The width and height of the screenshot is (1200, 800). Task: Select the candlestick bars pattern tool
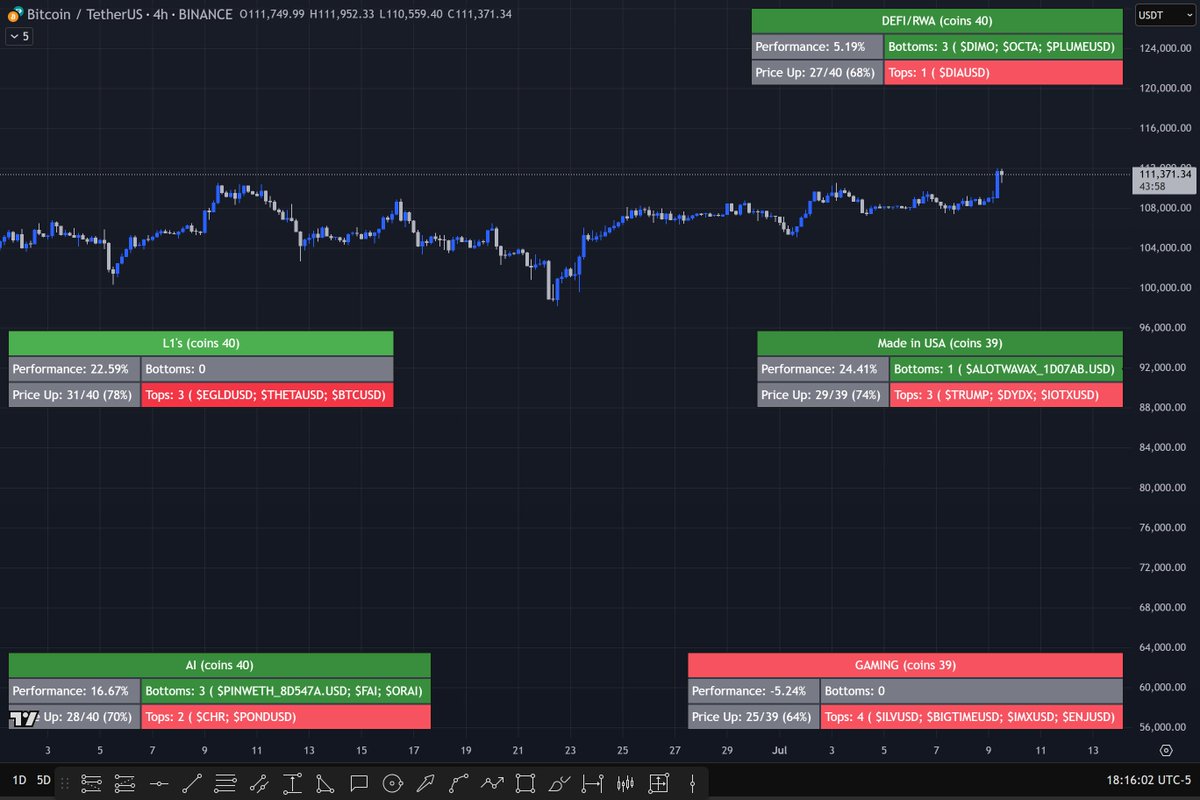tap(625, 783)
